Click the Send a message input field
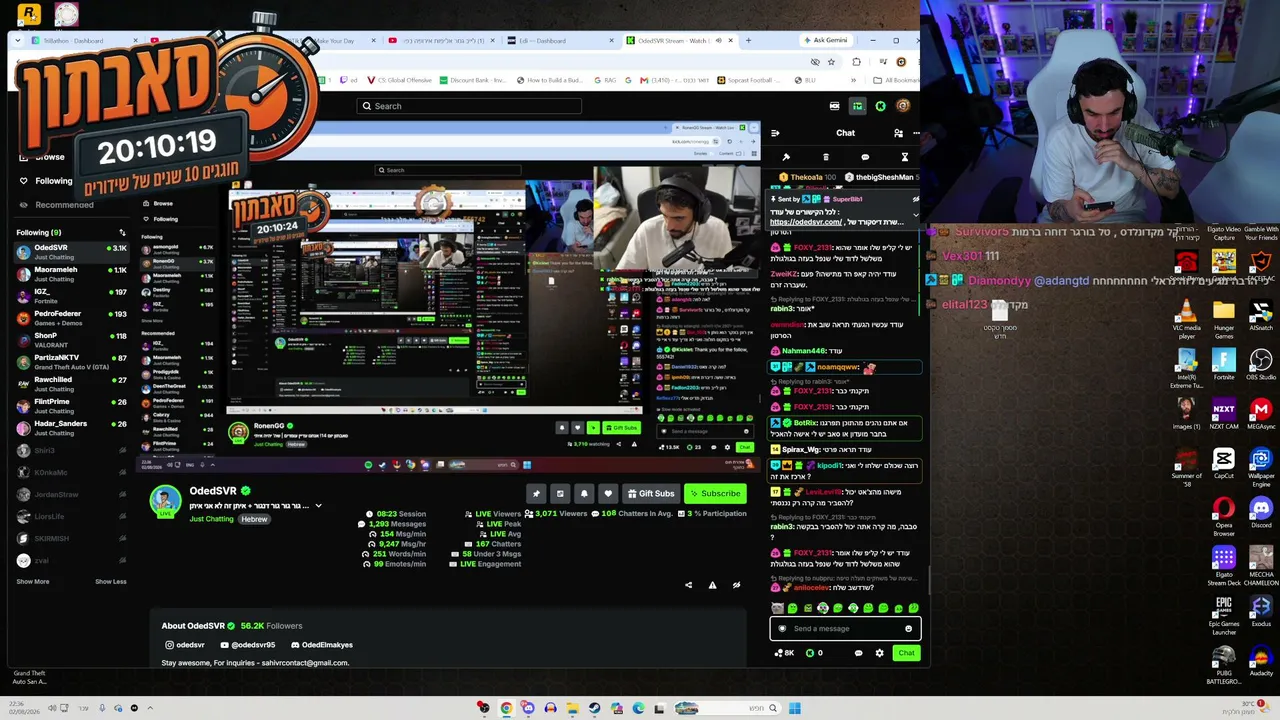The image size is (1280, 720). (845, 629)
